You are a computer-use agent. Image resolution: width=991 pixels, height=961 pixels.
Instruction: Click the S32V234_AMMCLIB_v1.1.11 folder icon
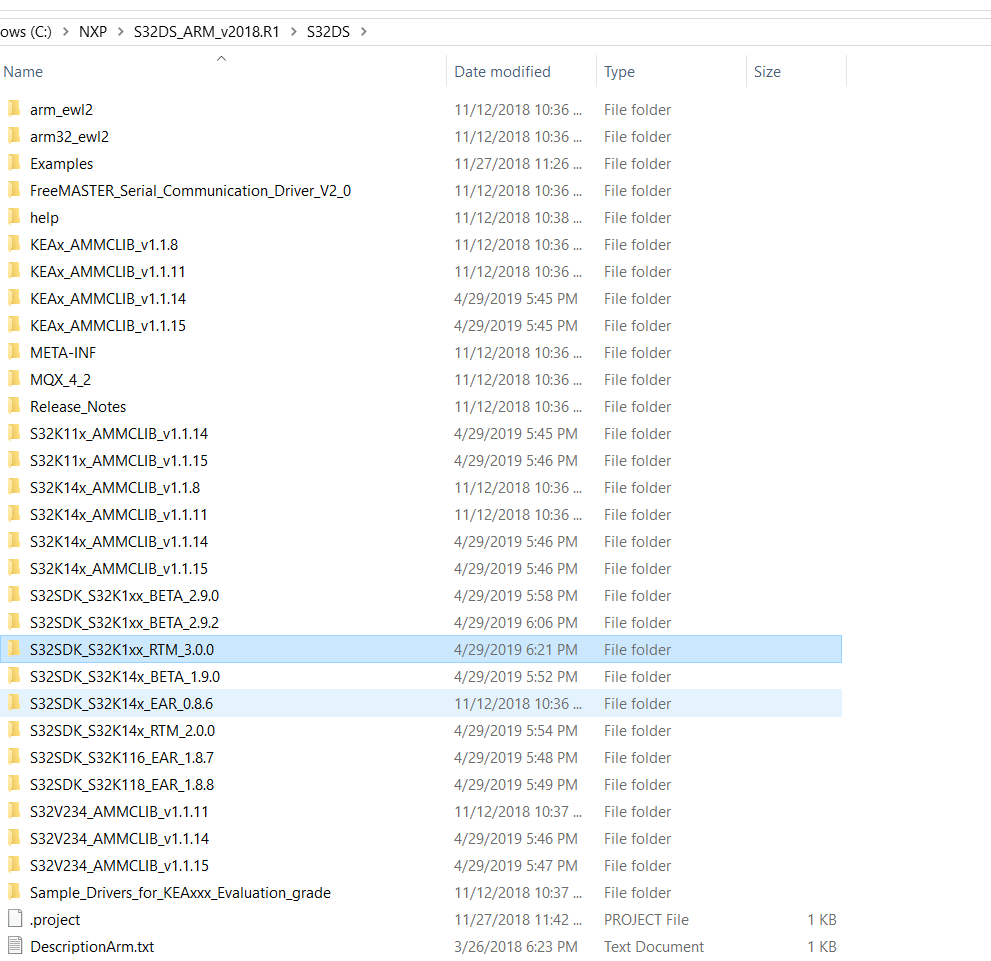[15, 811]
